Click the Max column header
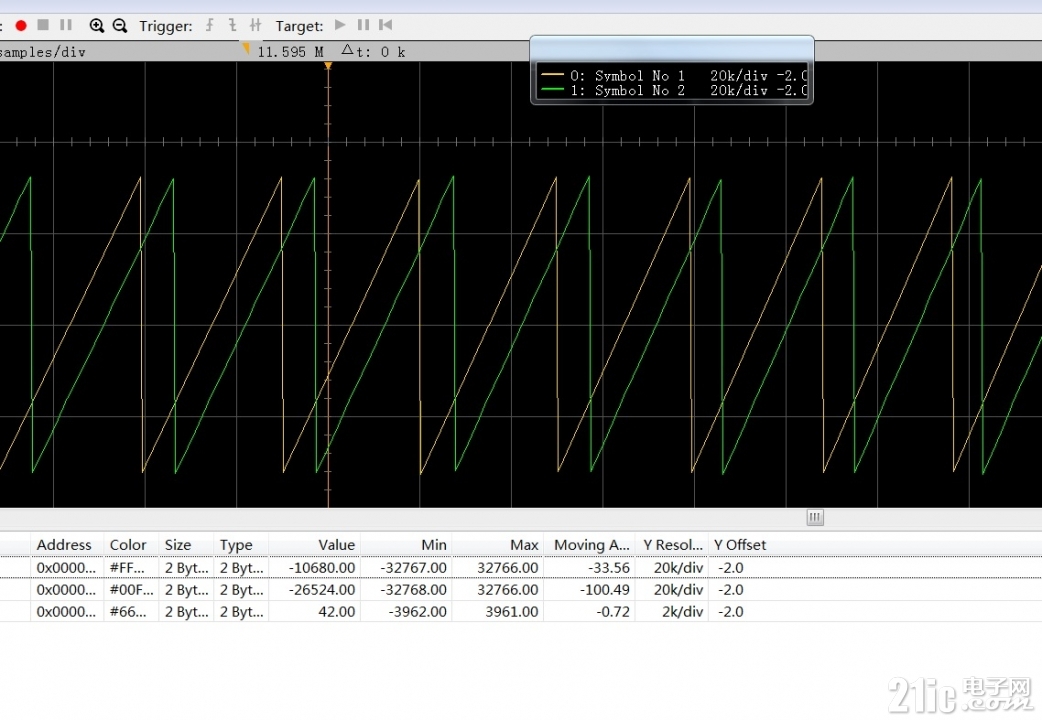 click(498, 544)
